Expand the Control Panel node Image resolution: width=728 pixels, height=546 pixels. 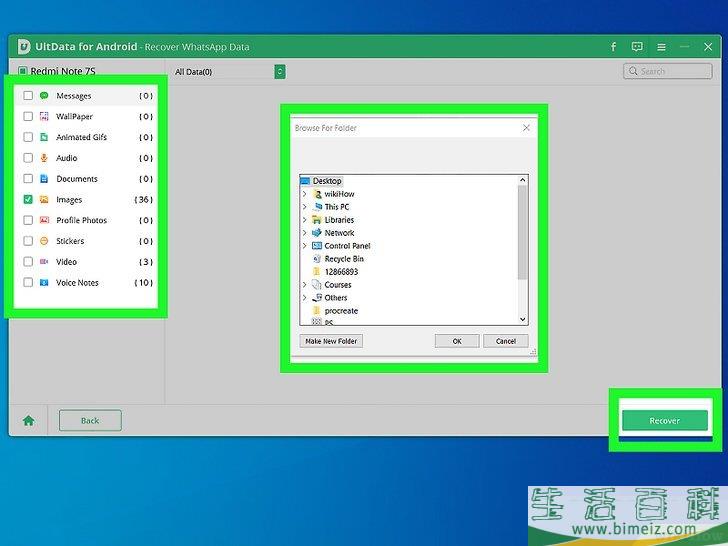pyautogui.click(x=305, y=246)
